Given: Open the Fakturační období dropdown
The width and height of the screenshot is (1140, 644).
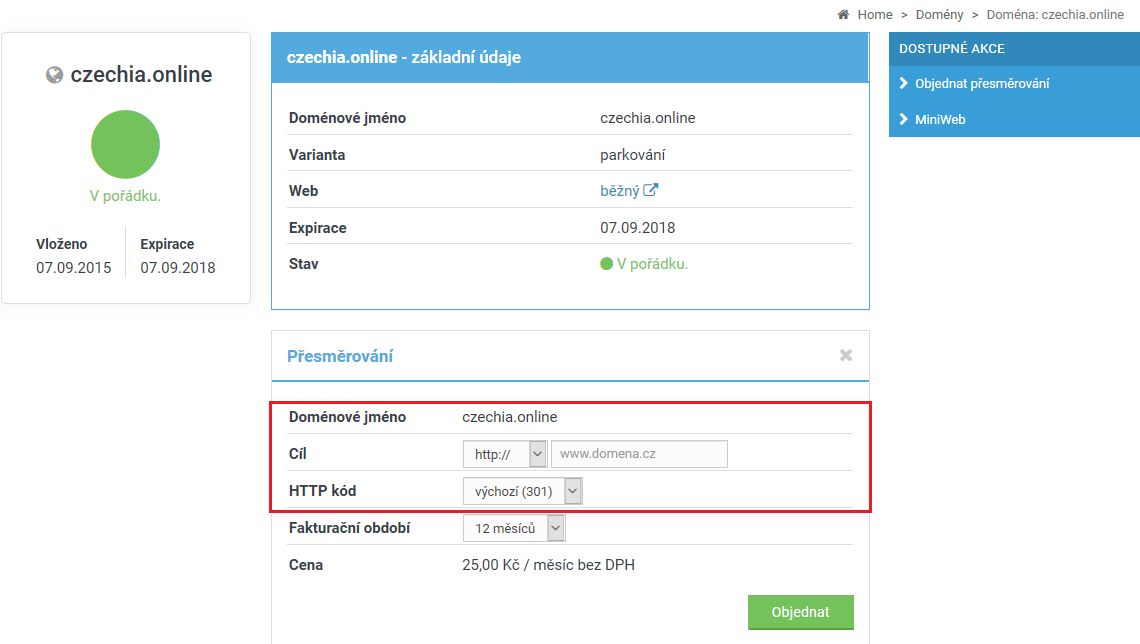Looking at the screenshot, I should (x=514, y=528).
